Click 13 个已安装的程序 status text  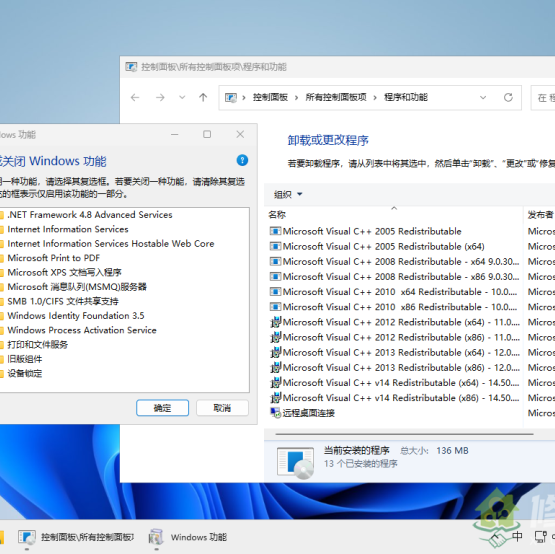pos(361,463)
